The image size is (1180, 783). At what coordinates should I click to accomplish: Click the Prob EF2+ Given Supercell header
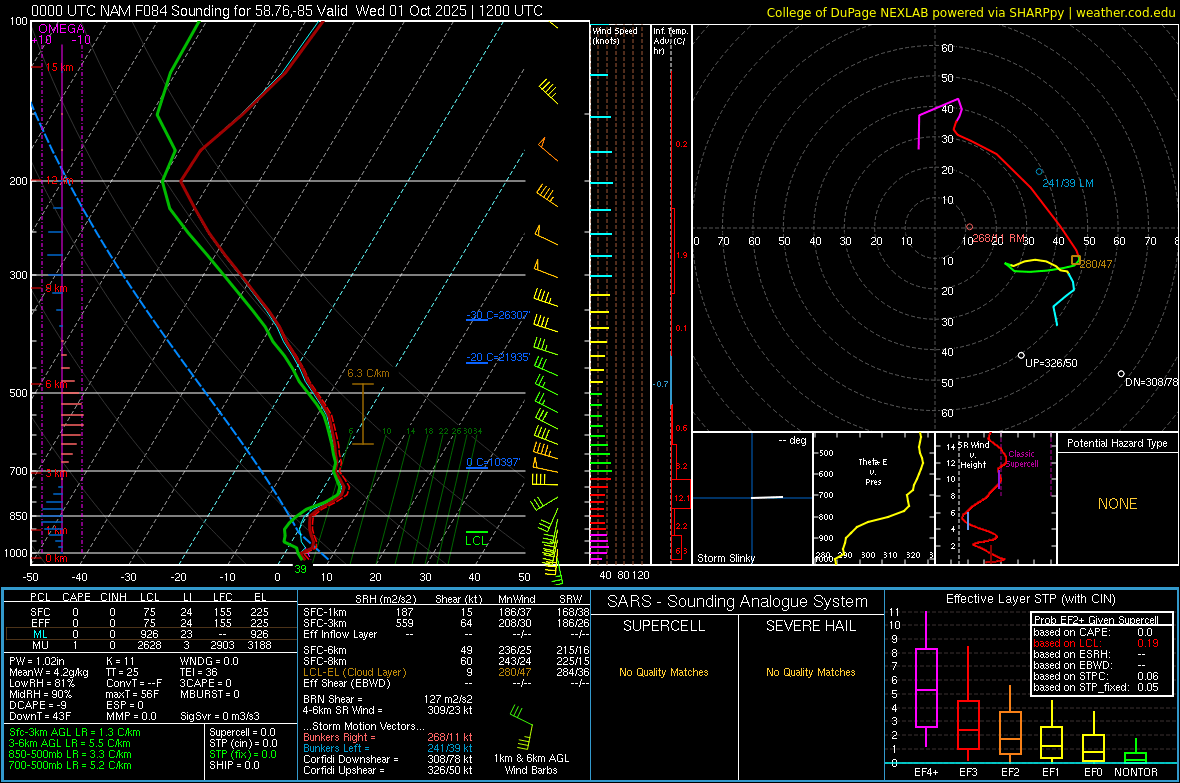tap(1096, 620)
